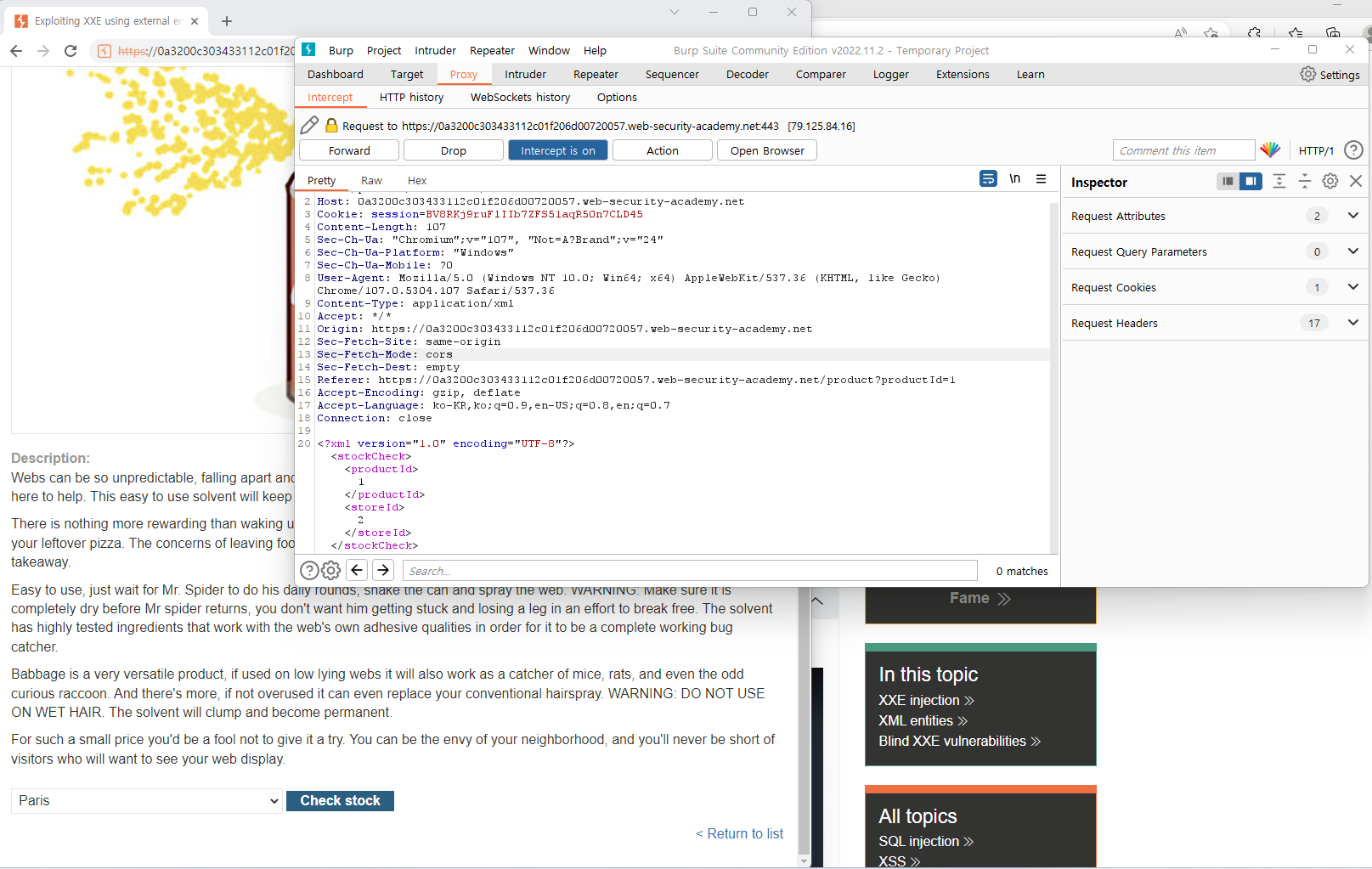Click browser back arrow
This screenshot has height=869, width=1372.
point(16,51)
